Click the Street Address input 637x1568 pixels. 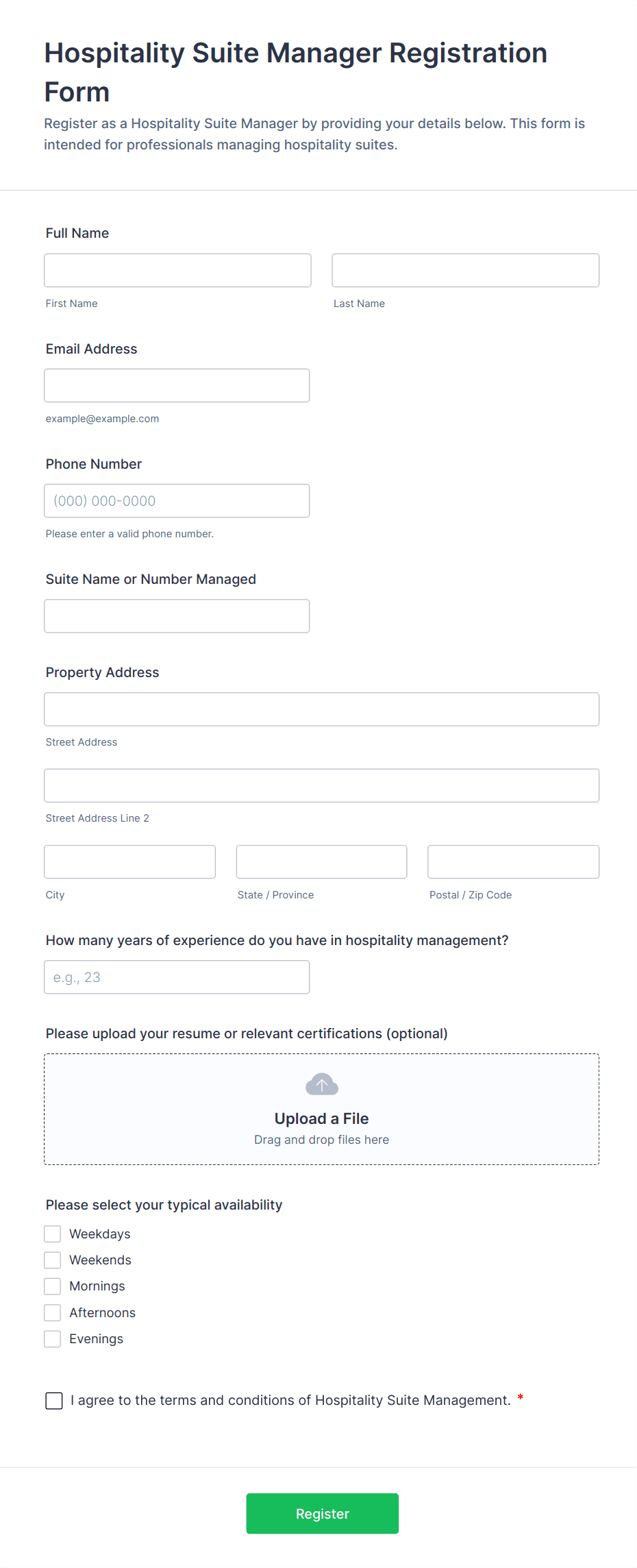[321, 709]
